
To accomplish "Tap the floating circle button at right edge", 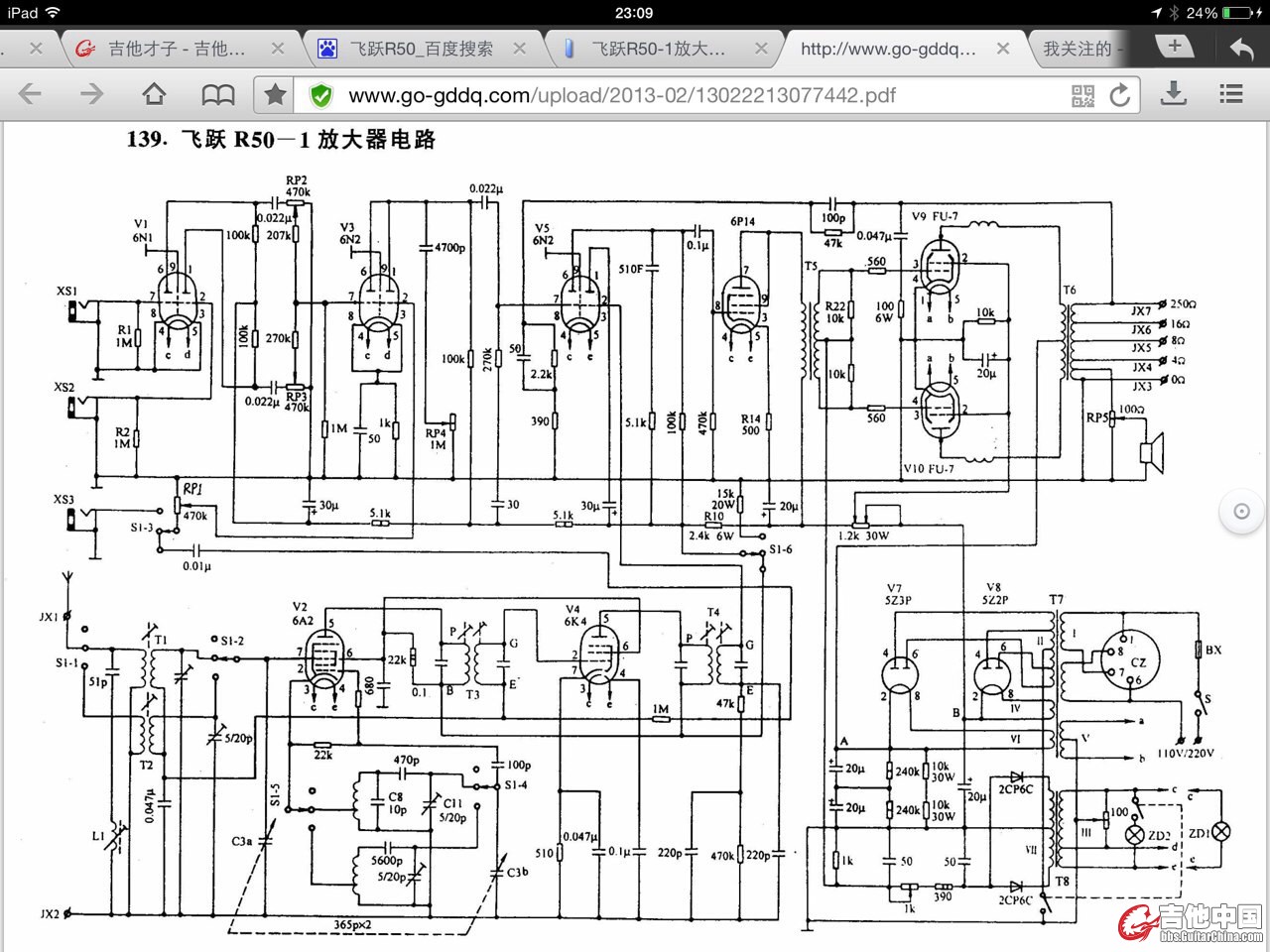I will tap(1241, 512).
